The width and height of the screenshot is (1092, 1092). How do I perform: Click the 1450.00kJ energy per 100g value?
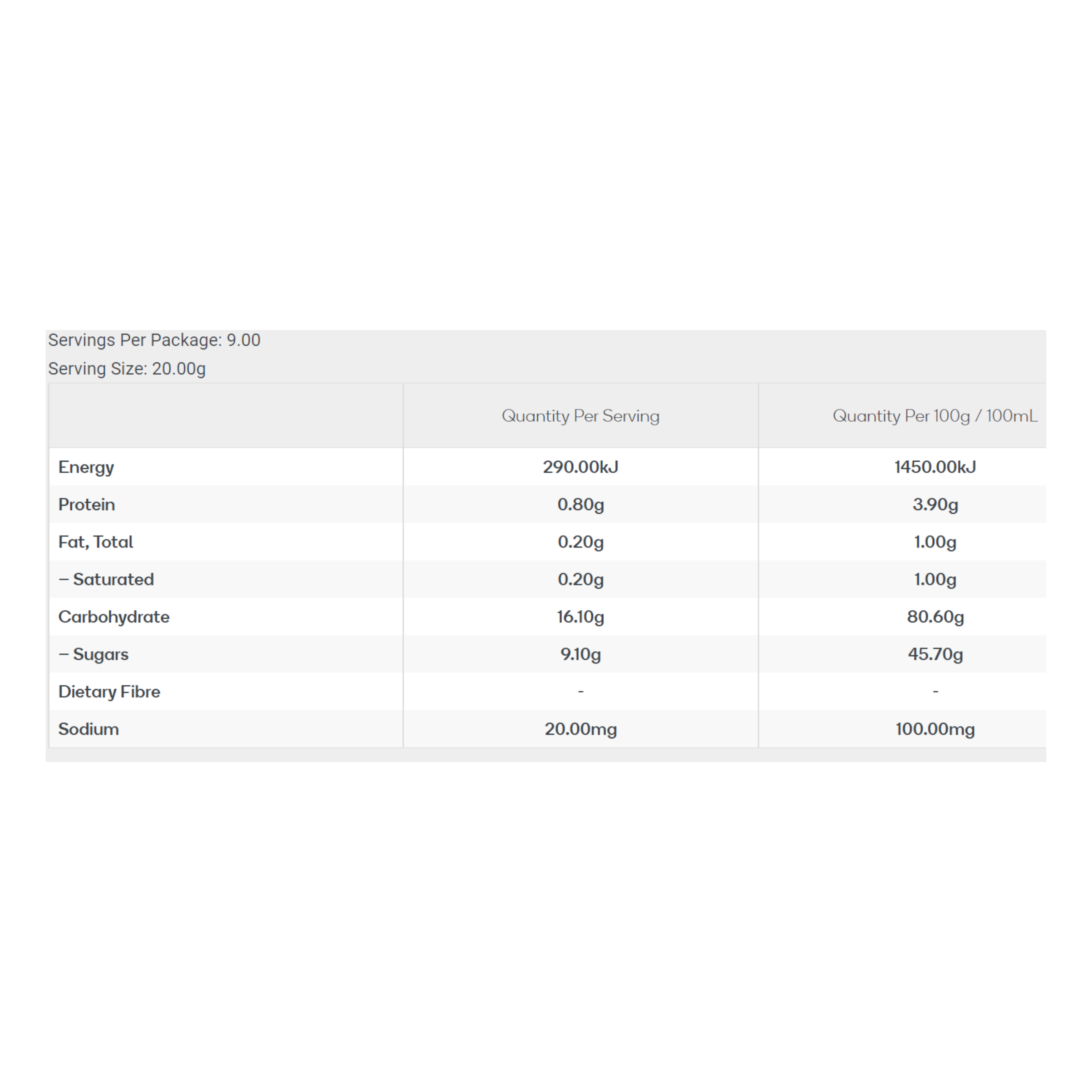pos(935,467)
